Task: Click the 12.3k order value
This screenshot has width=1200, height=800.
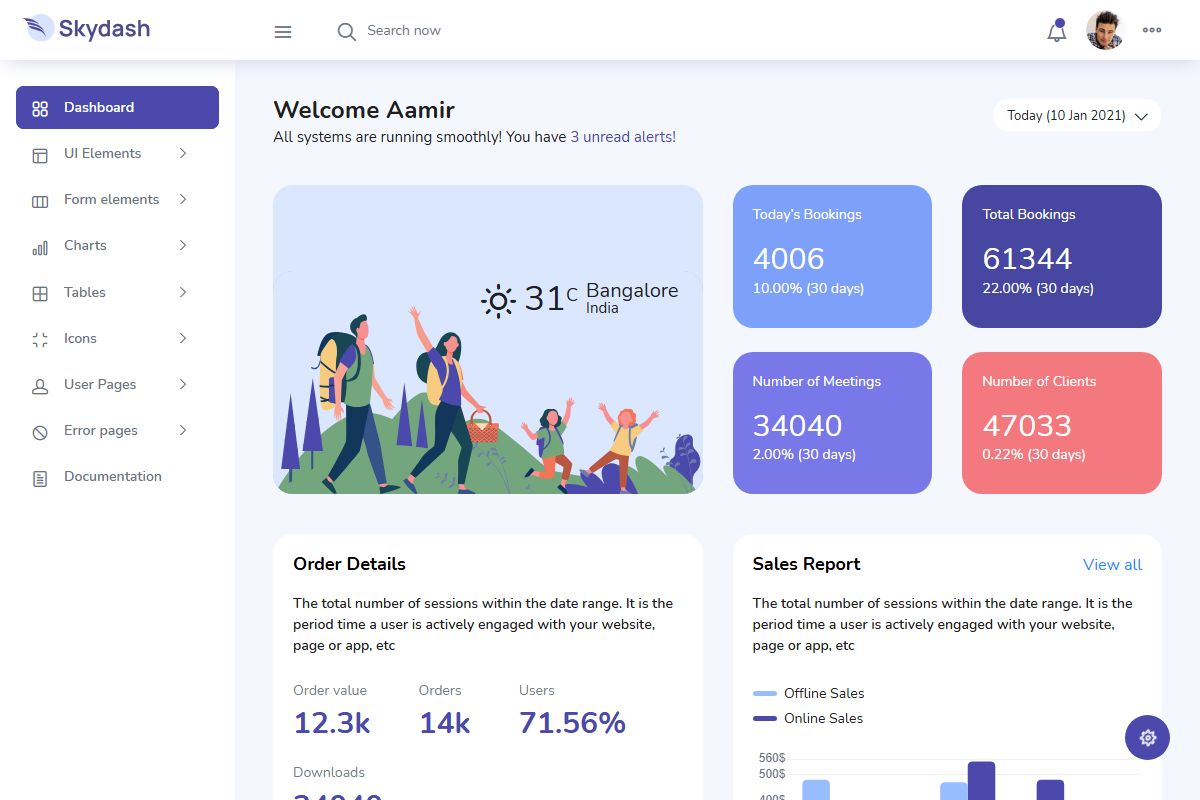Action: (x=332, y=723)
